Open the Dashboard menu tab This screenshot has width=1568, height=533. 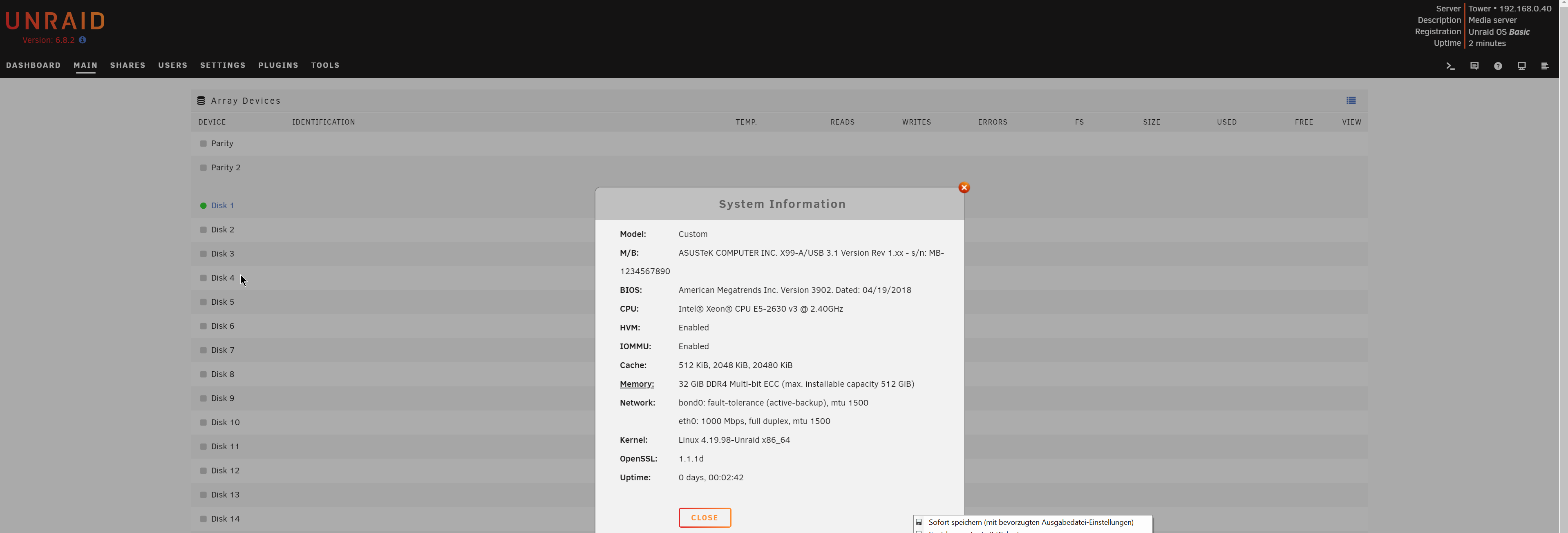[x=34, y=65]
